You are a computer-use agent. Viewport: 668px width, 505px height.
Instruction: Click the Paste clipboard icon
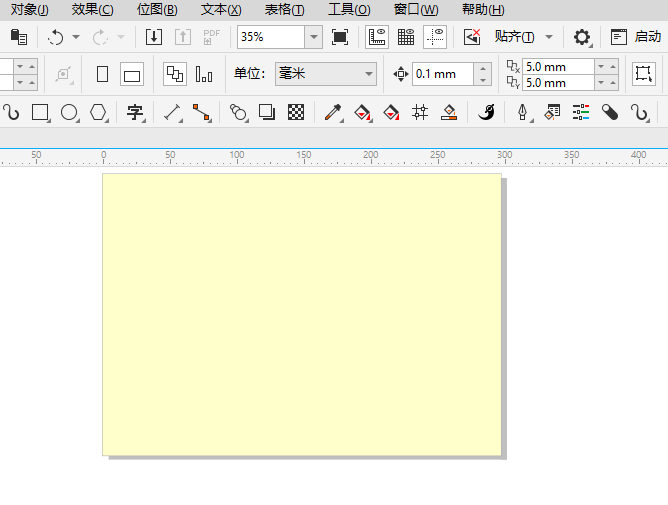point(19,37)
